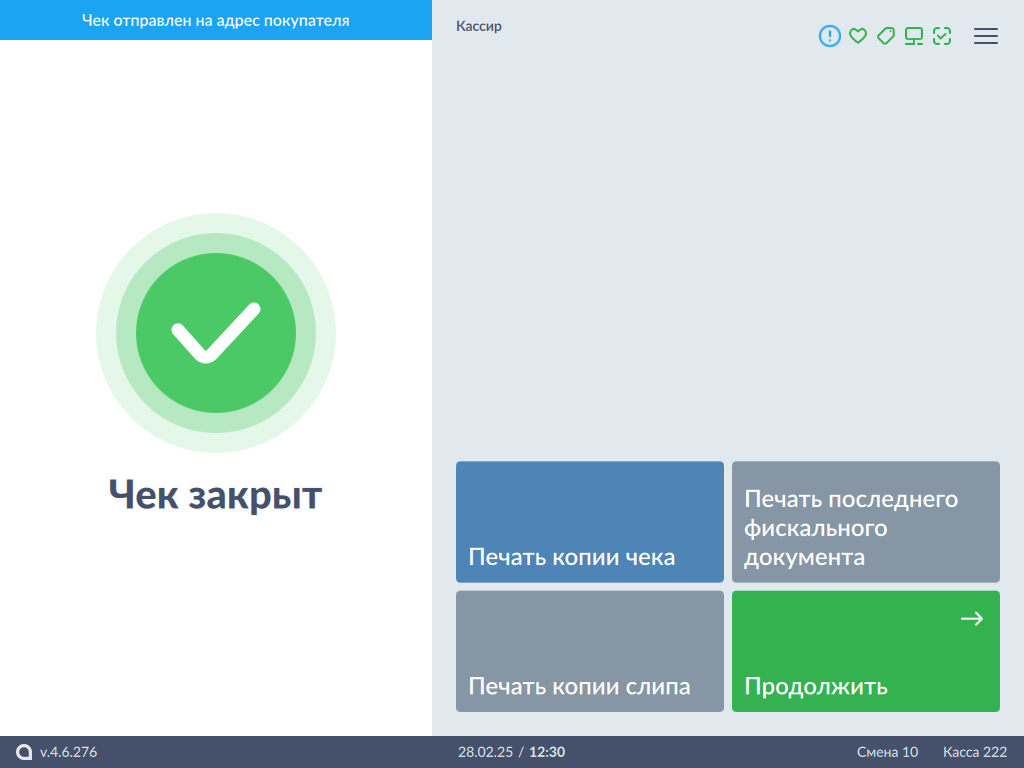Click the Кассир label at top

click(x=479, y=27)
